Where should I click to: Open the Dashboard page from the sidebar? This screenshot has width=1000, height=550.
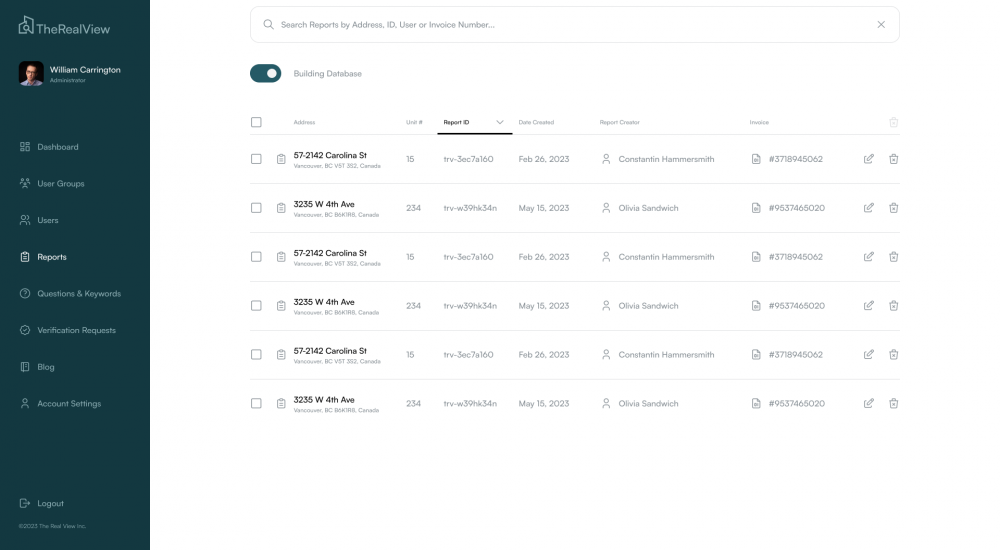(57, 147)
